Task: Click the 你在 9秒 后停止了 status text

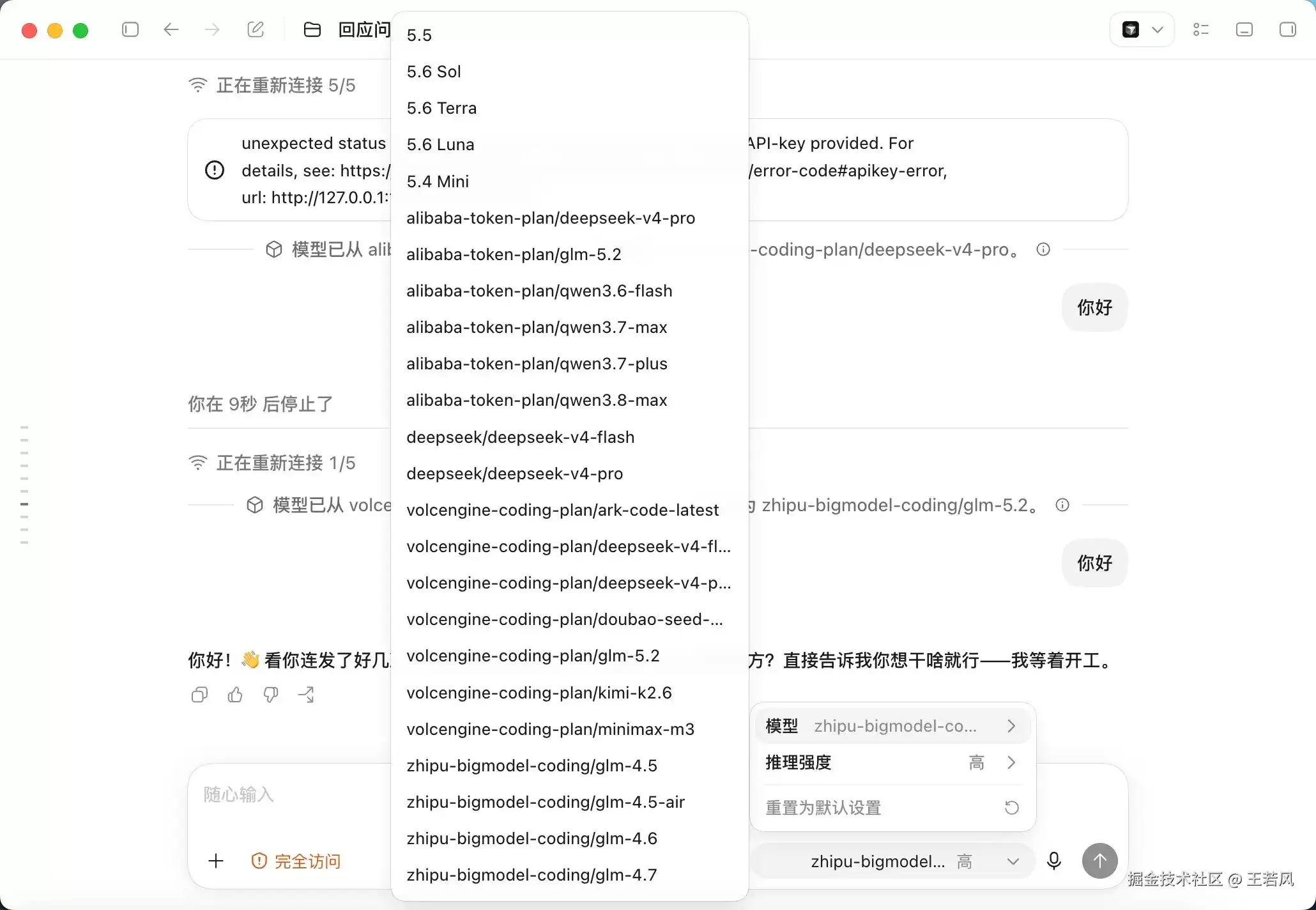Action: (261, 404)
